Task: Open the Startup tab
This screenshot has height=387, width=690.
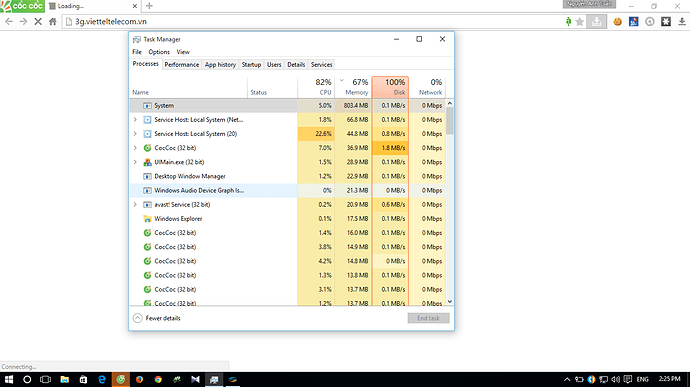Action: point(251,65)
